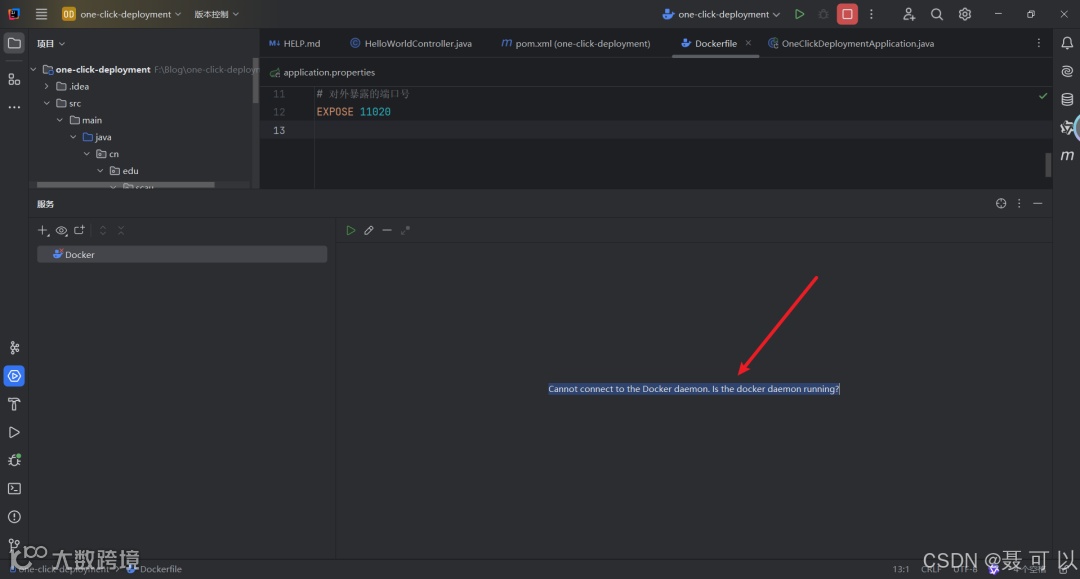The image size is (1080, 579).
Task: Expand all services arrows icon
Action: point(103,231)
